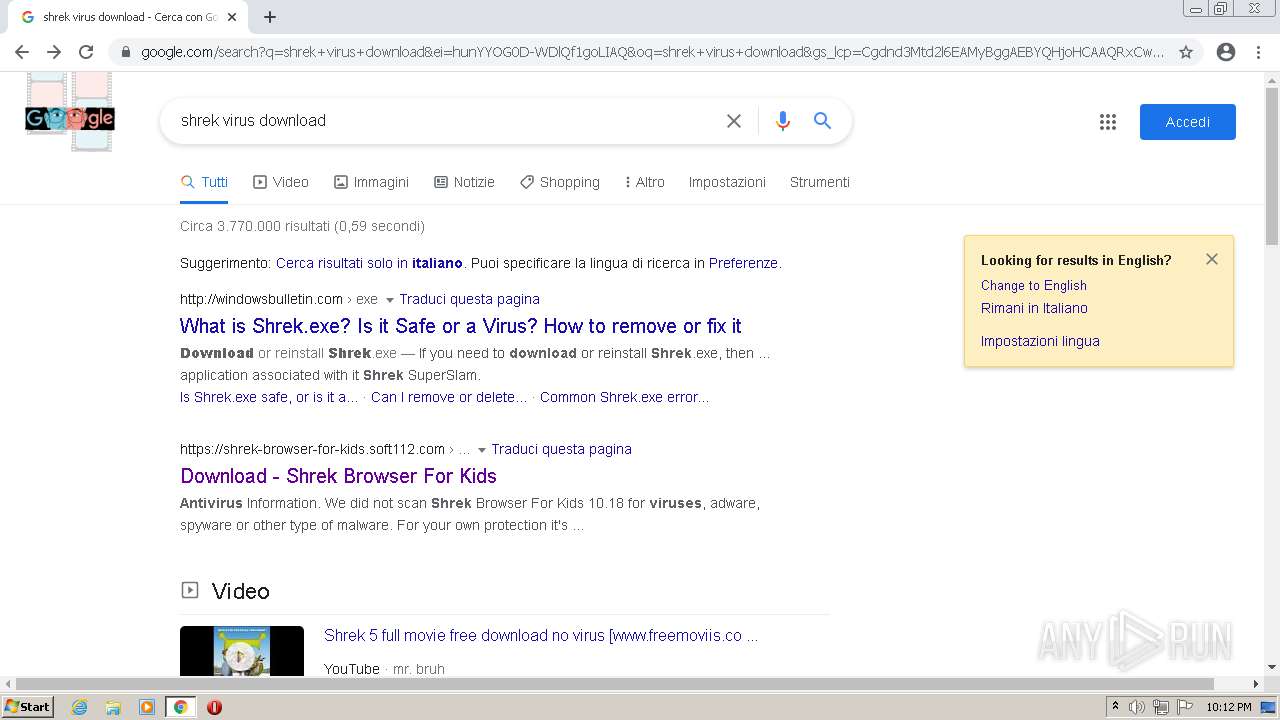Viewport: 1280px width, 720px height.
Task: Open the Google apps grid
Action: point(1108,122)
